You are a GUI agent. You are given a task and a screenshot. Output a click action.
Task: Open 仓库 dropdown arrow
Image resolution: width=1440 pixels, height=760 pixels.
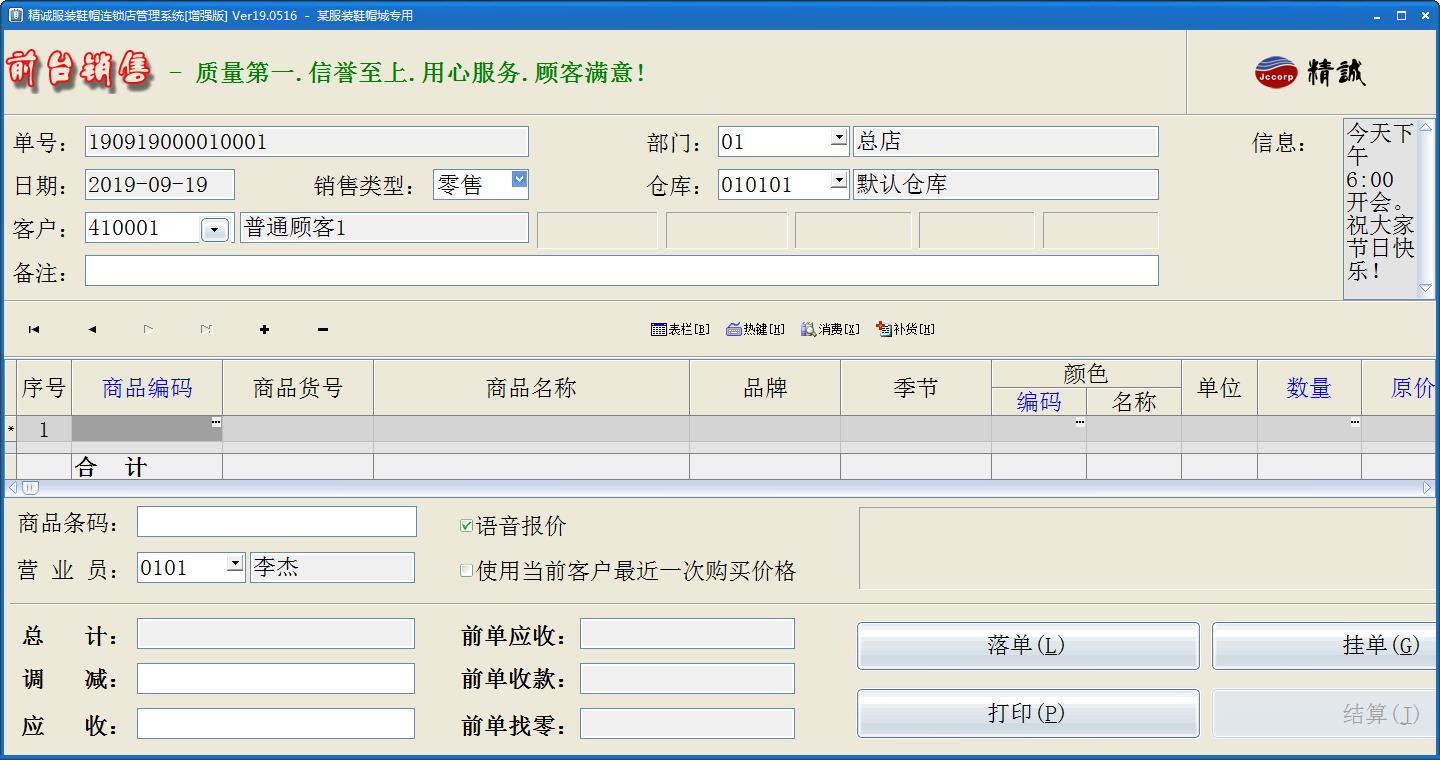coord(839,181)
